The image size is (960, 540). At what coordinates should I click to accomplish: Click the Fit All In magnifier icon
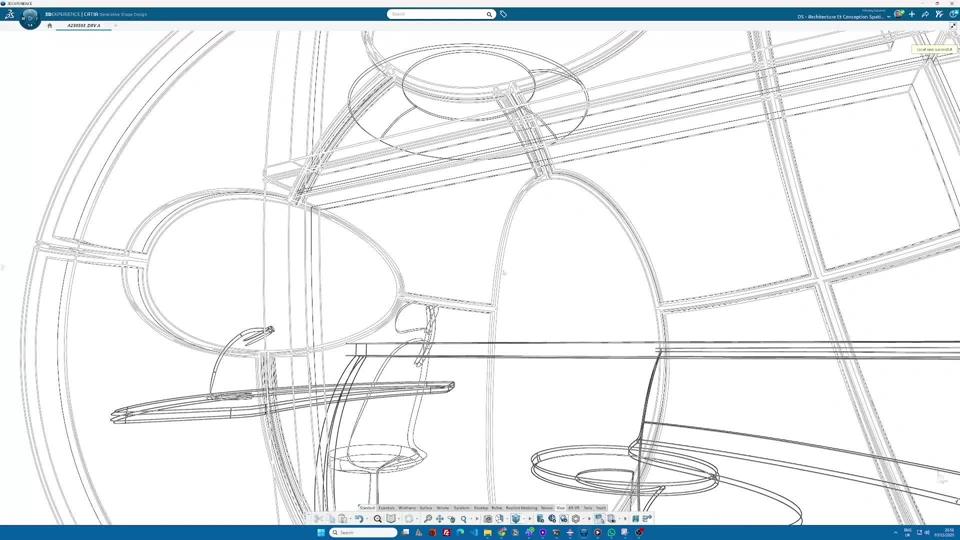[378, 519]
